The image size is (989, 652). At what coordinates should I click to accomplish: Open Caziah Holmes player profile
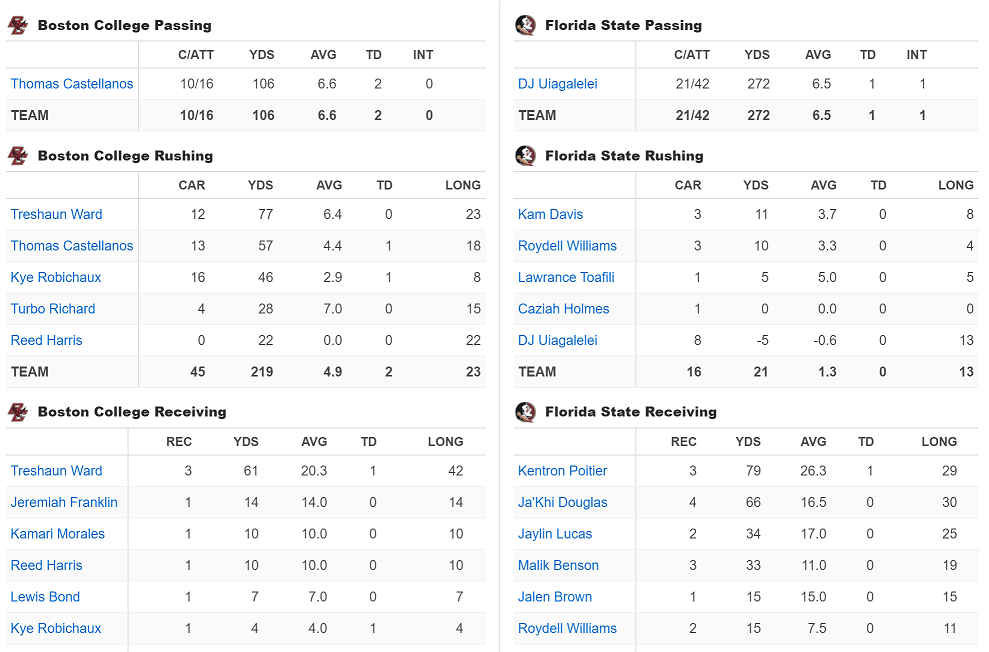[563, 309]
